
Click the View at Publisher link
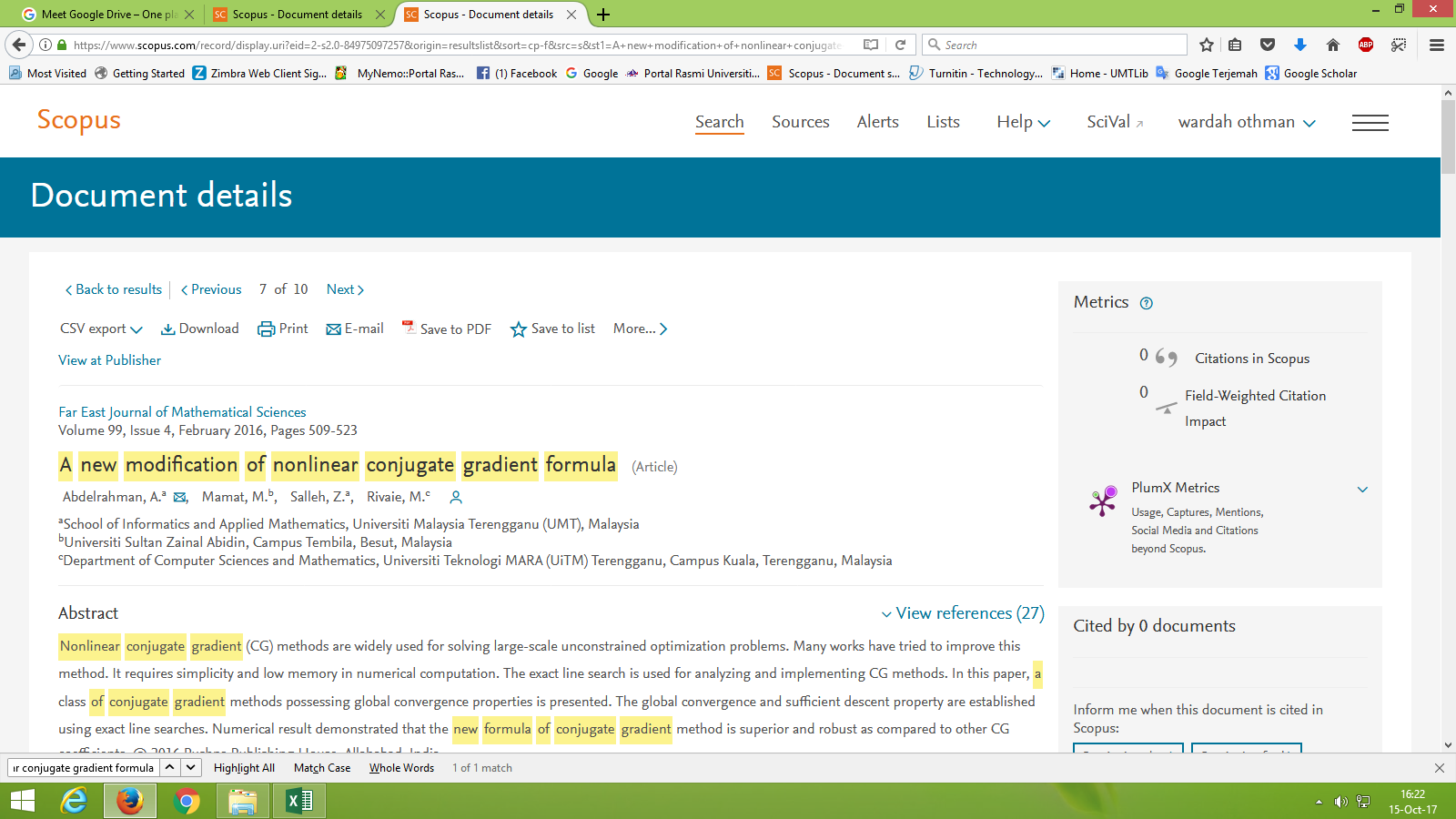[109, 360]
